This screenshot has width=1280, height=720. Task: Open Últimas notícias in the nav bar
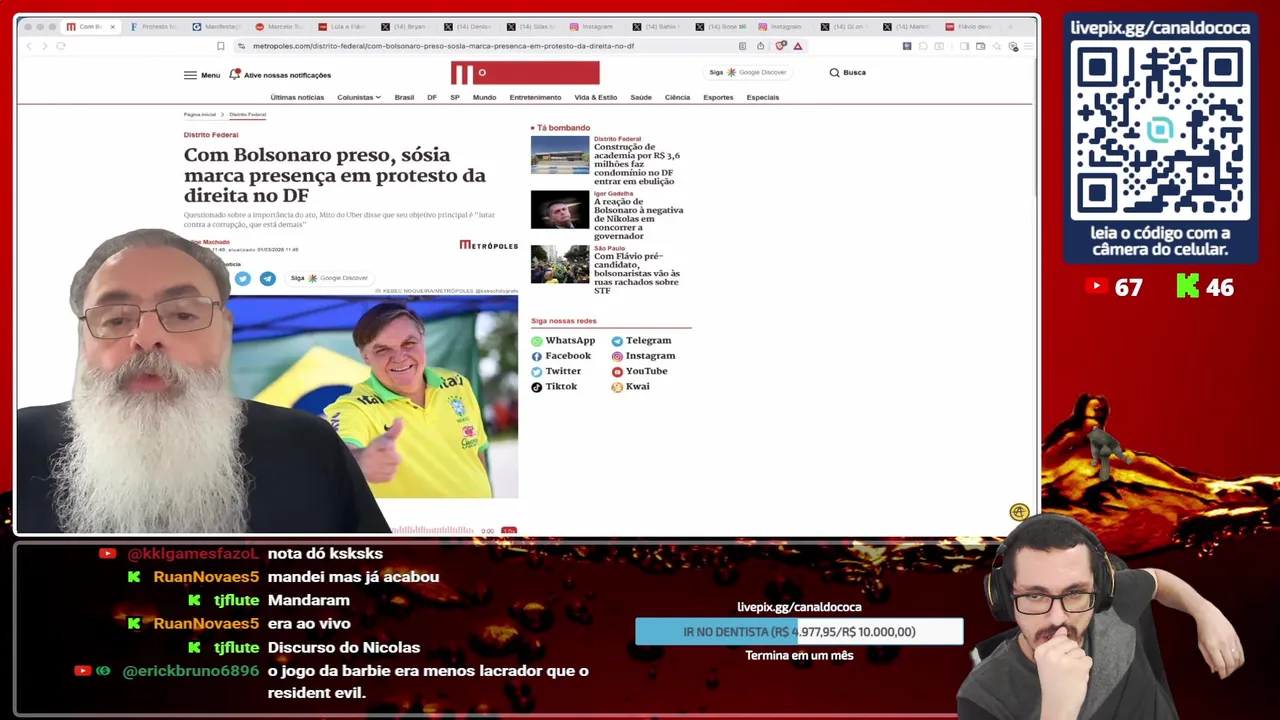pyautogui.click(x=297, y=97)
